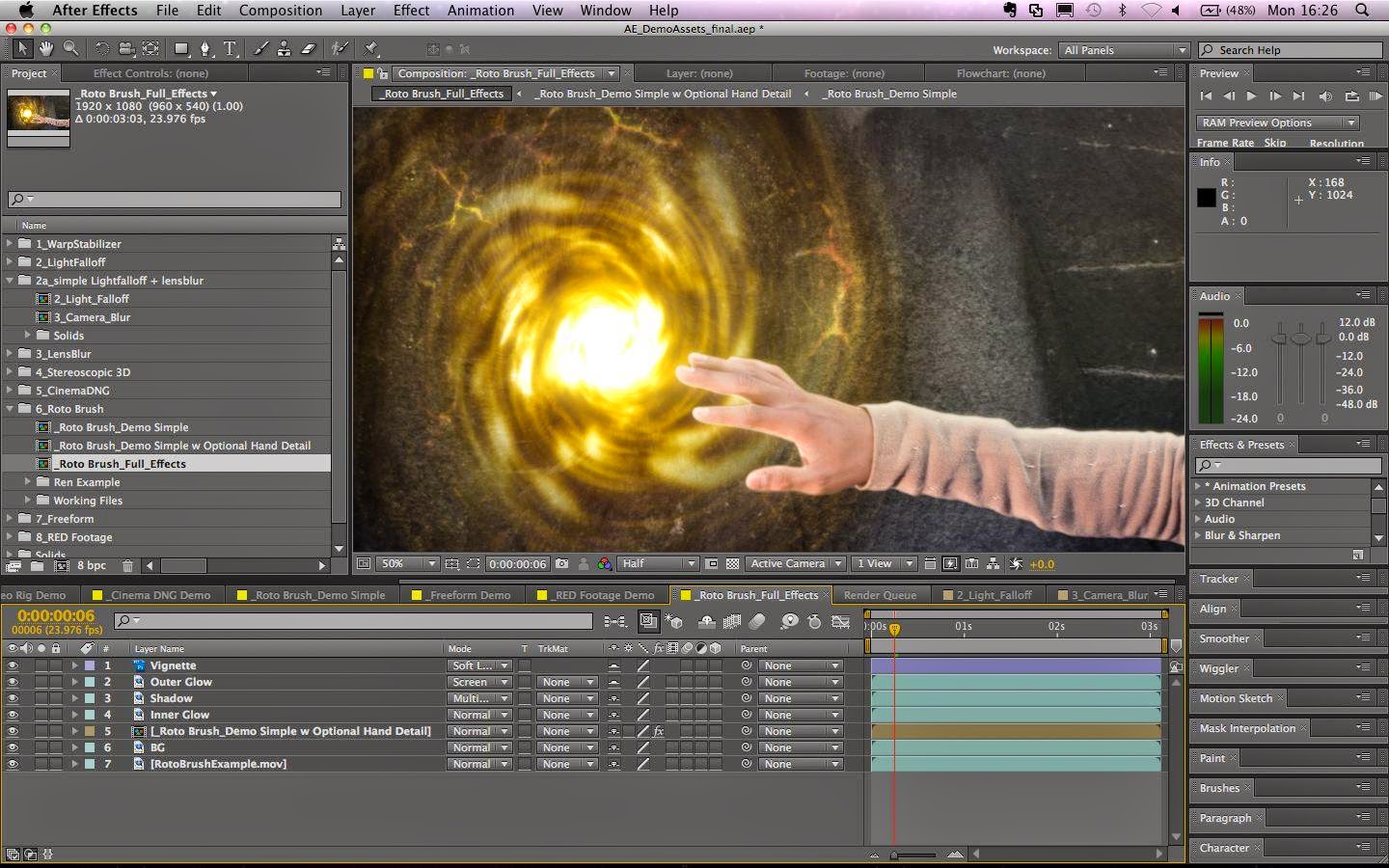Screen dimensions: 1389x868
Task: Select the Puppet Pin tool
Action: (x=370, y=46)
